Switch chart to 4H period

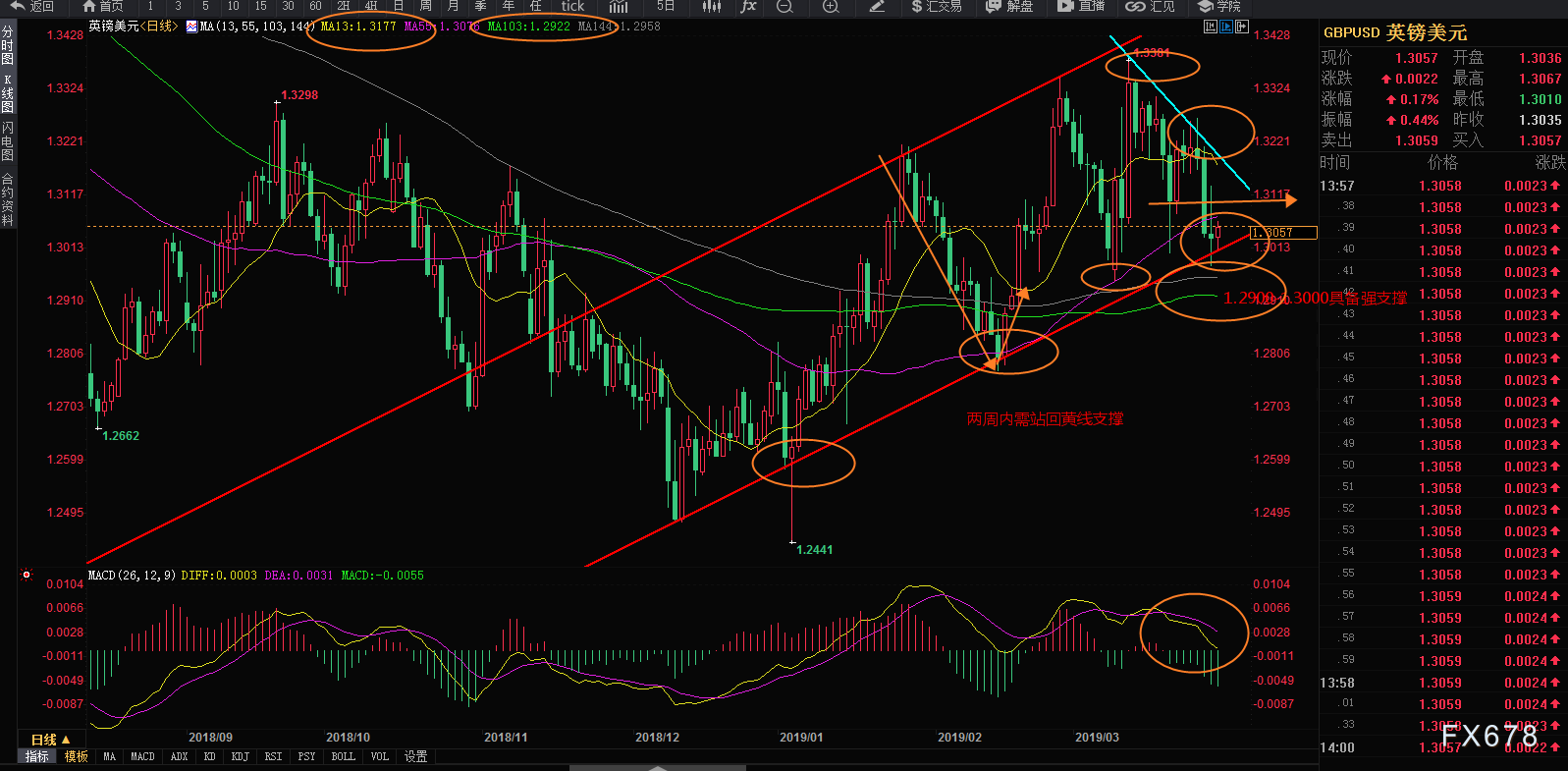click(371, 6)
